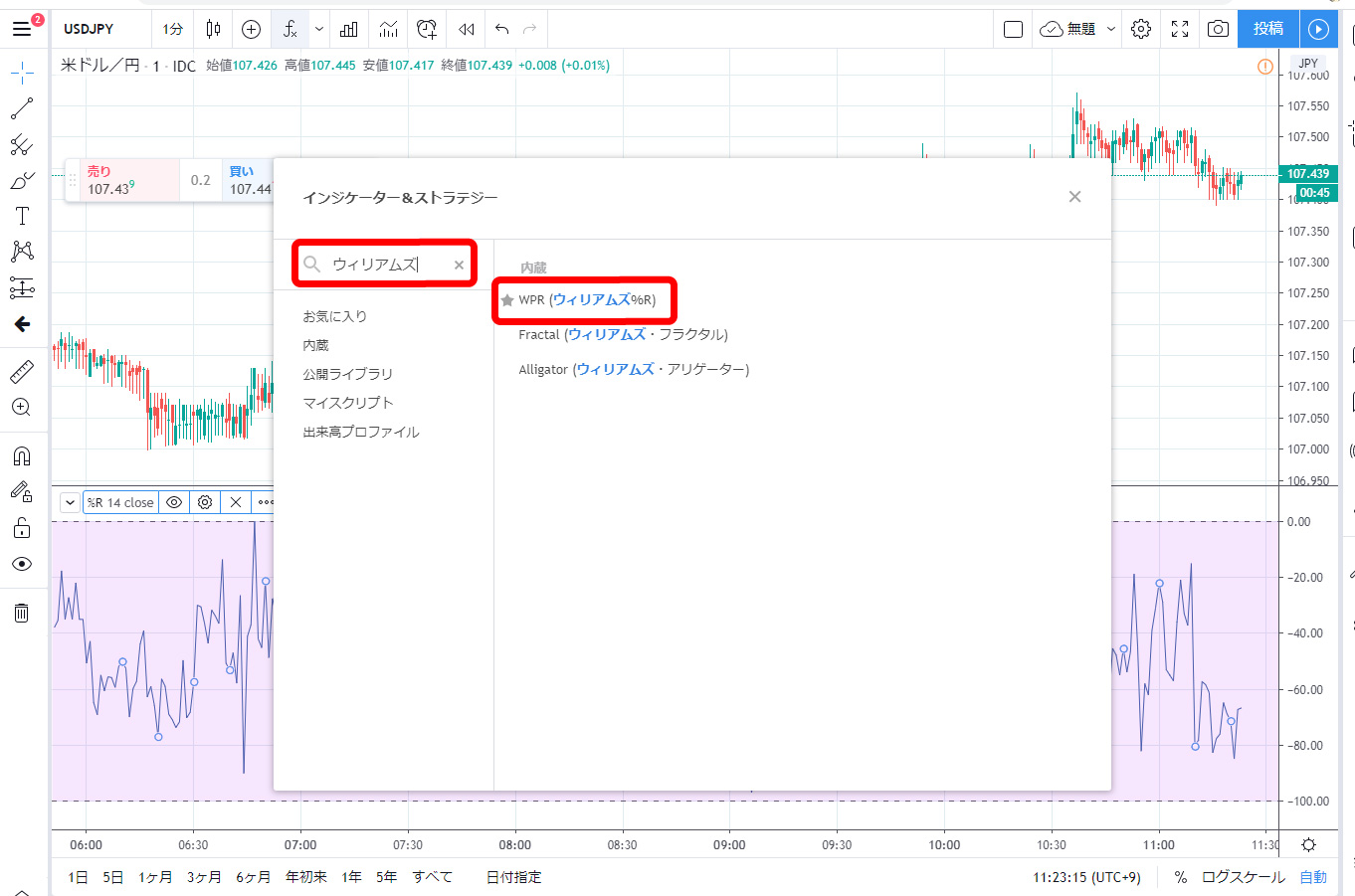Set the range to すべて
The width and height of the screenshot is (1355, 896).
[433, 877]
